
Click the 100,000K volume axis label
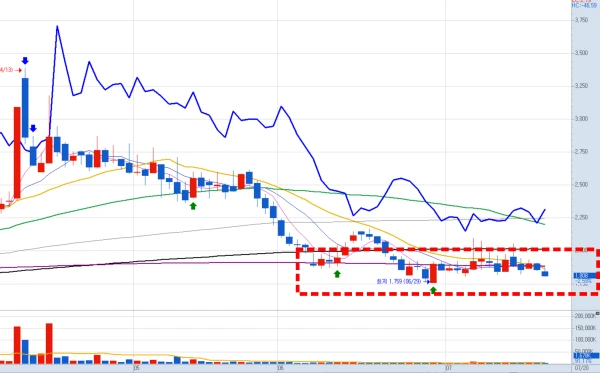[x=585, y=340]
